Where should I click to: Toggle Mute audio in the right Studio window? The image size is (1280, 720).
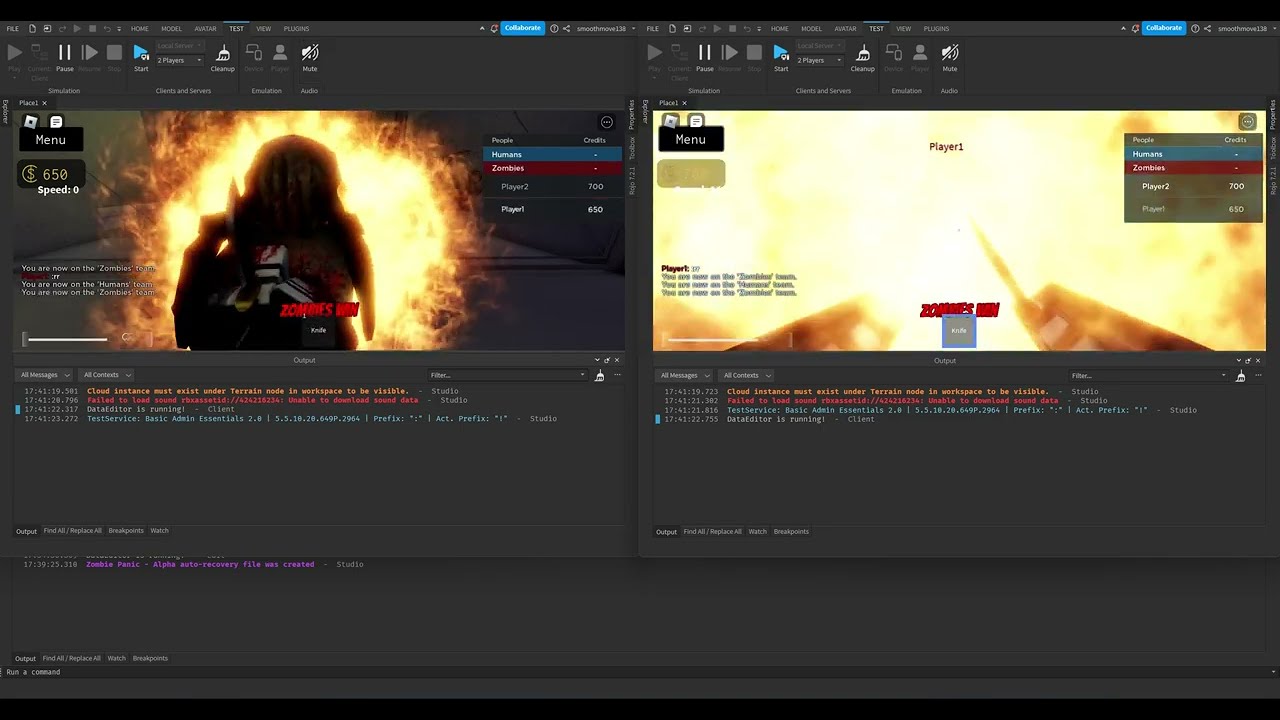[950, 55]
